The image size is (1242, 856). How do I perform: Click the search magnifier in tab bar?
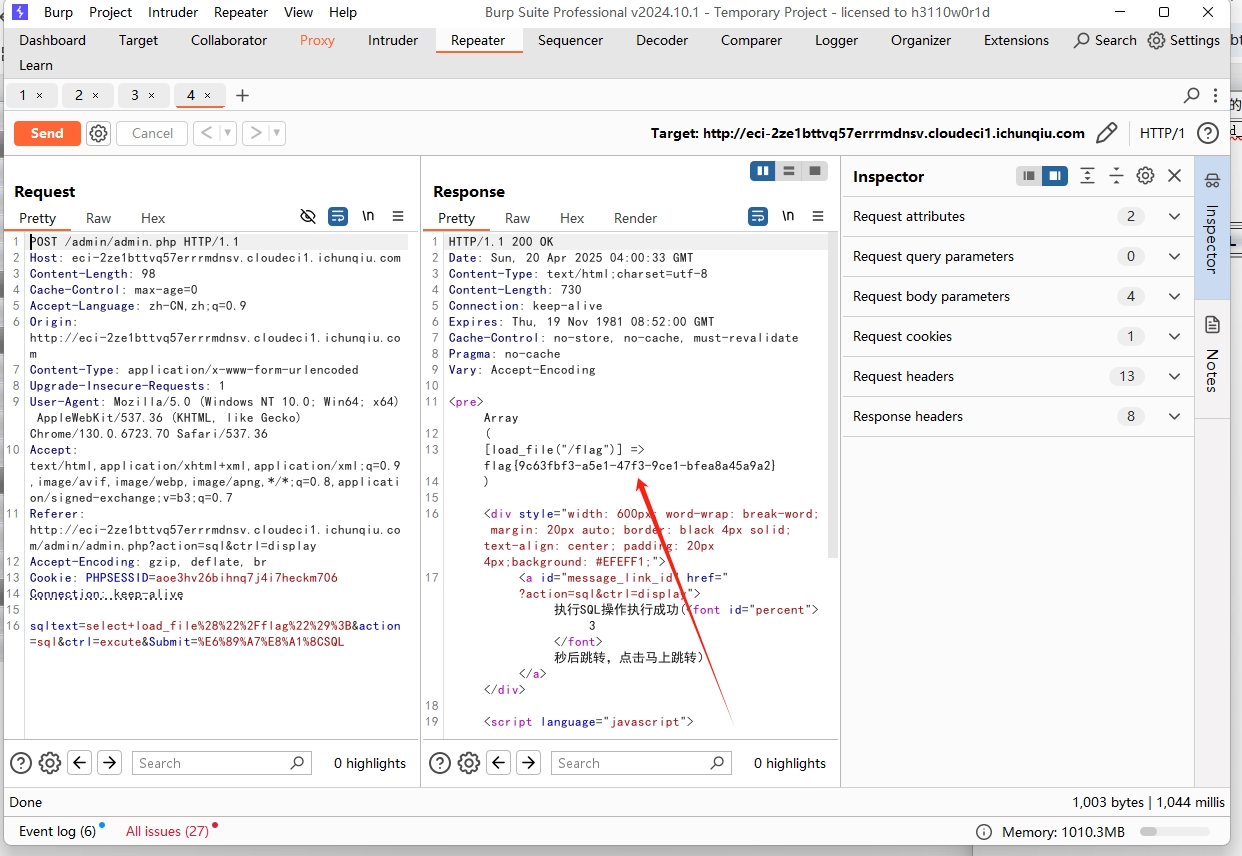tap(1191, 95)
